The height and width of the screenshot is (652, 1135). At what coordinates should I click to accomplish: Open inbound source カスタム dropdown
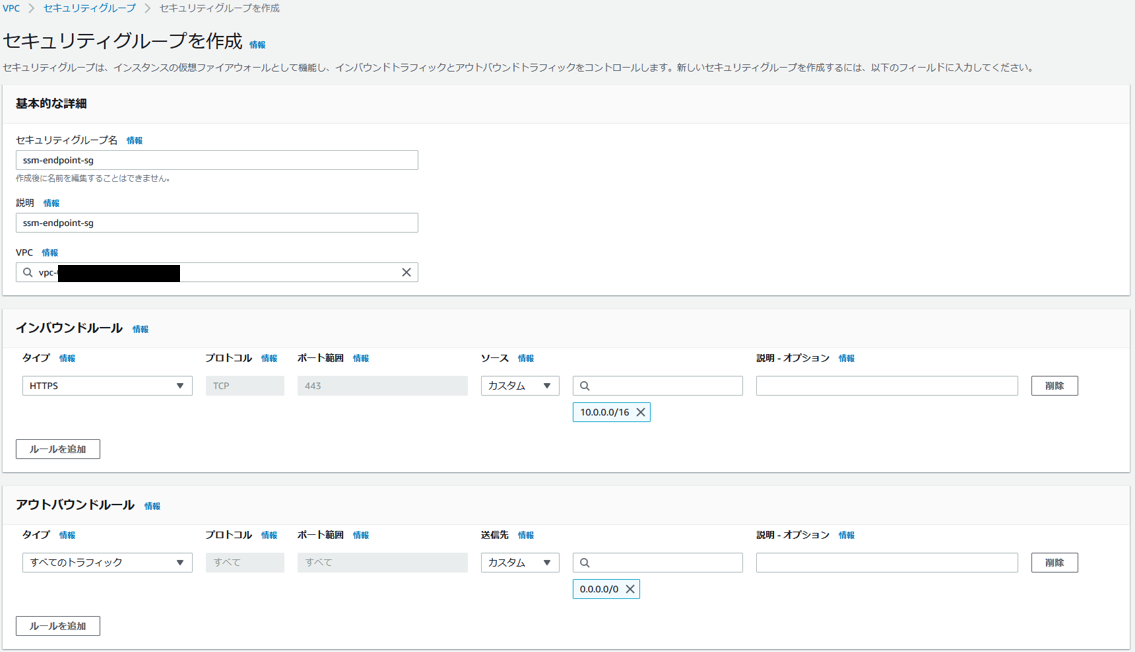pos(520,386)
